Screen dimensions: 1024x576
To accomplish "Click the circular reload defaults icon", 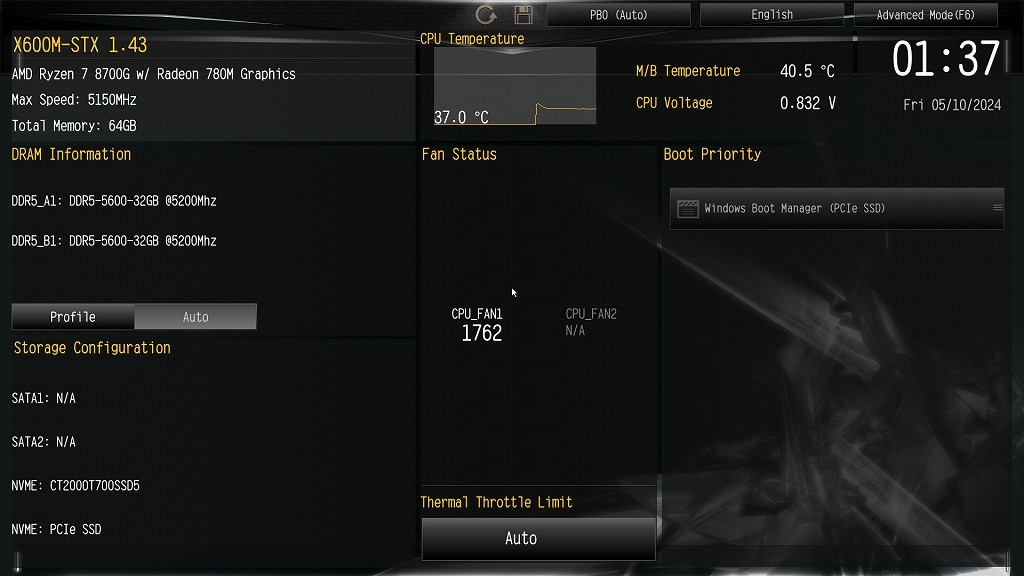I will coord(485,14).
